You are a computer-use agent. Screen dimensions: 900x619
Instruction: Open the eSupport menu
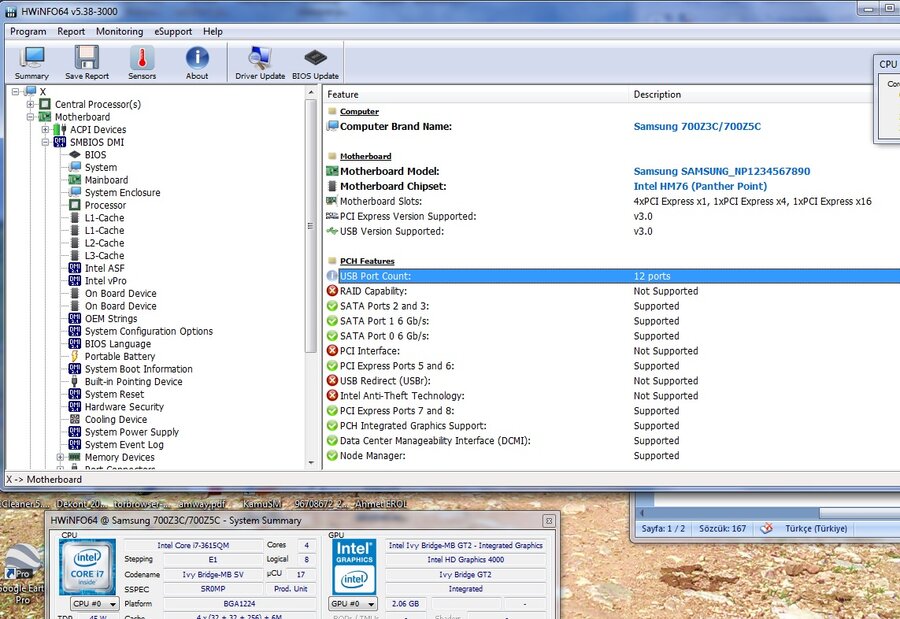click(173, 32)
